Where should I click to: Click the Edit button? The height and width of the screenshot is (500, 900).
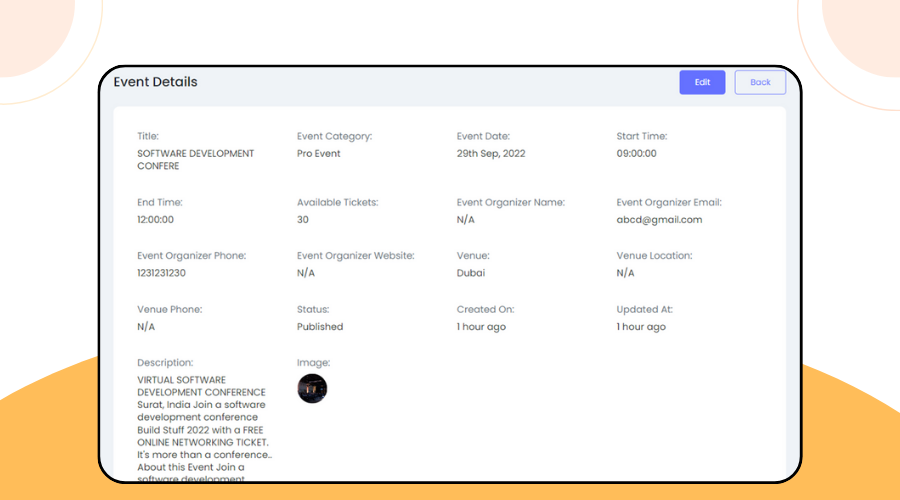(x=702, y=82)
